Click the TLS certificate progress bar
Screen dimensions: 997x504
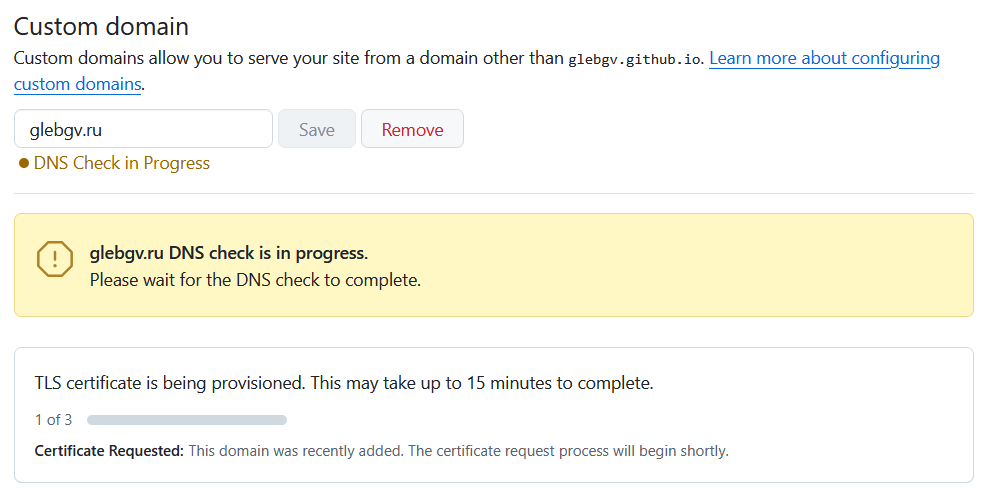(x=187, y=420)
